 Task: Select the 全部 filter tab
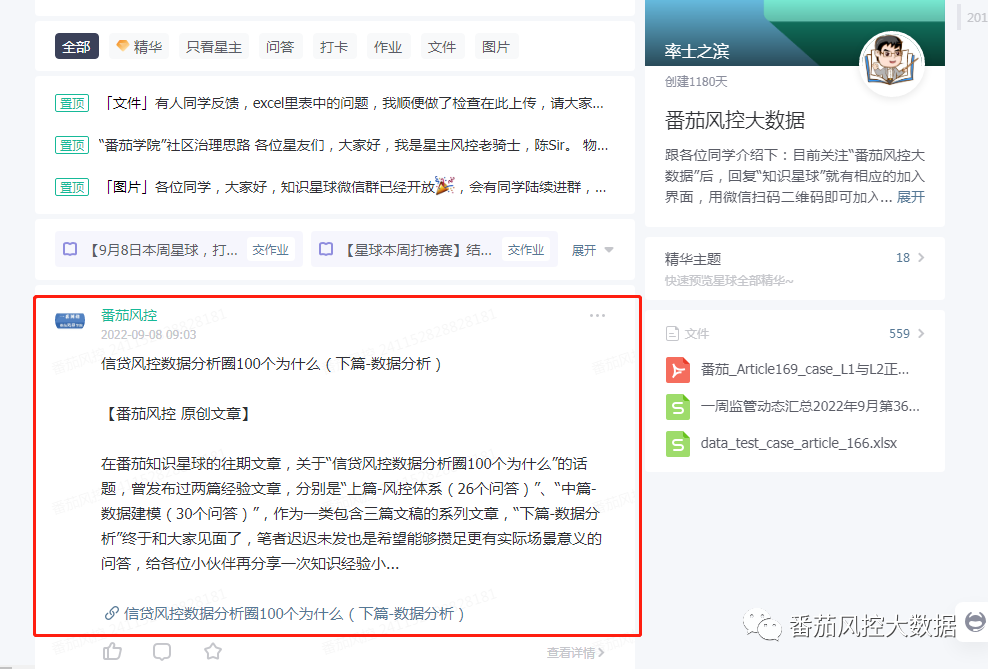click(77, 46)
